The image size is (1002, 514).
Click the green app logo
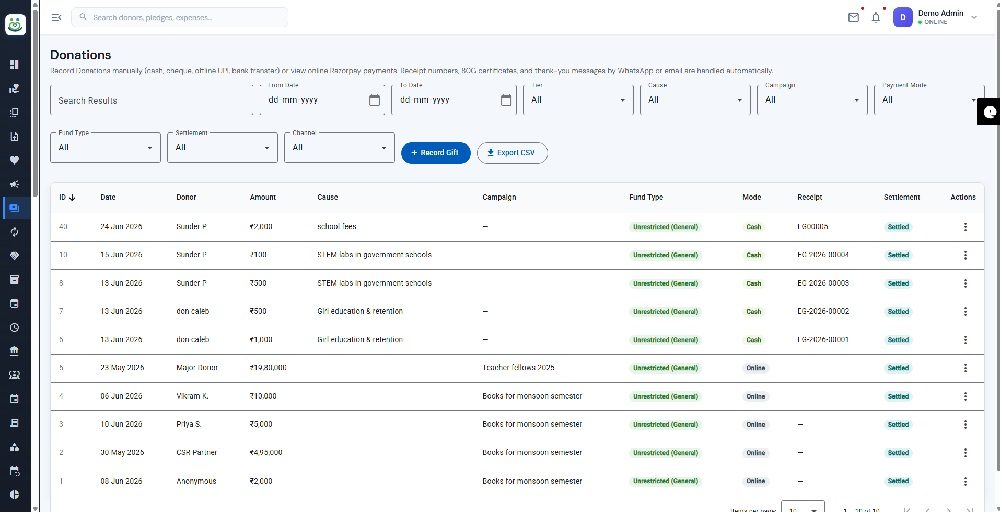point(16,24)
